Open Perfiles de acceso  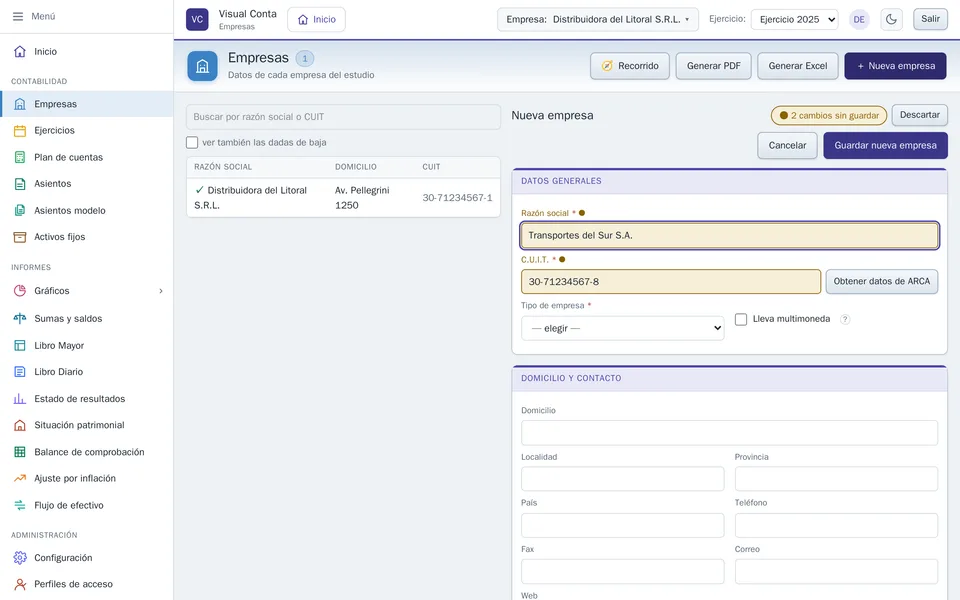[x=87, y=584]
